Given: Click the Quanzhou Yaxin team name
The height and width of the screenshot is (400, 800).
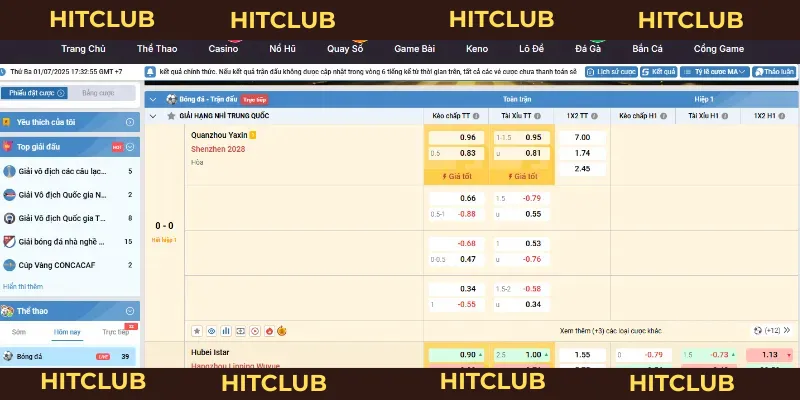Looking at the screenshot, I should 219,135.
